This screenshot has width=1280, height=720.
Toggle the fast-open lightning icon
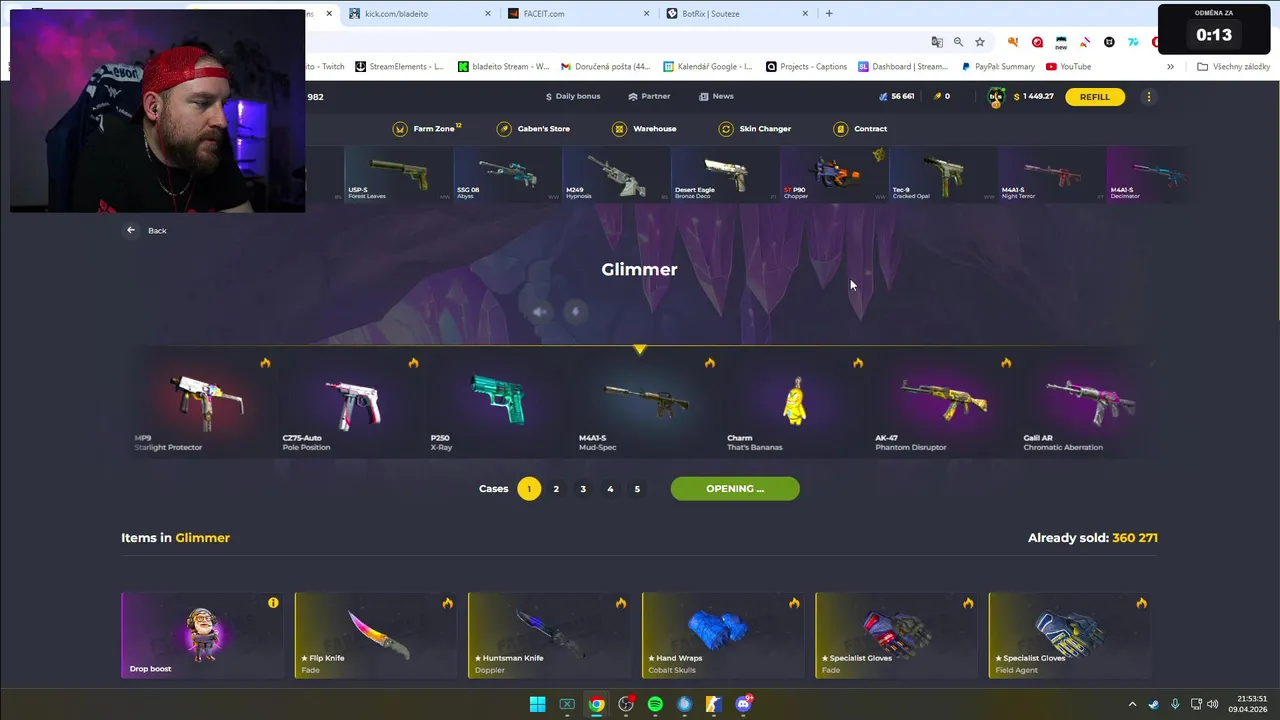coord(575,311)
